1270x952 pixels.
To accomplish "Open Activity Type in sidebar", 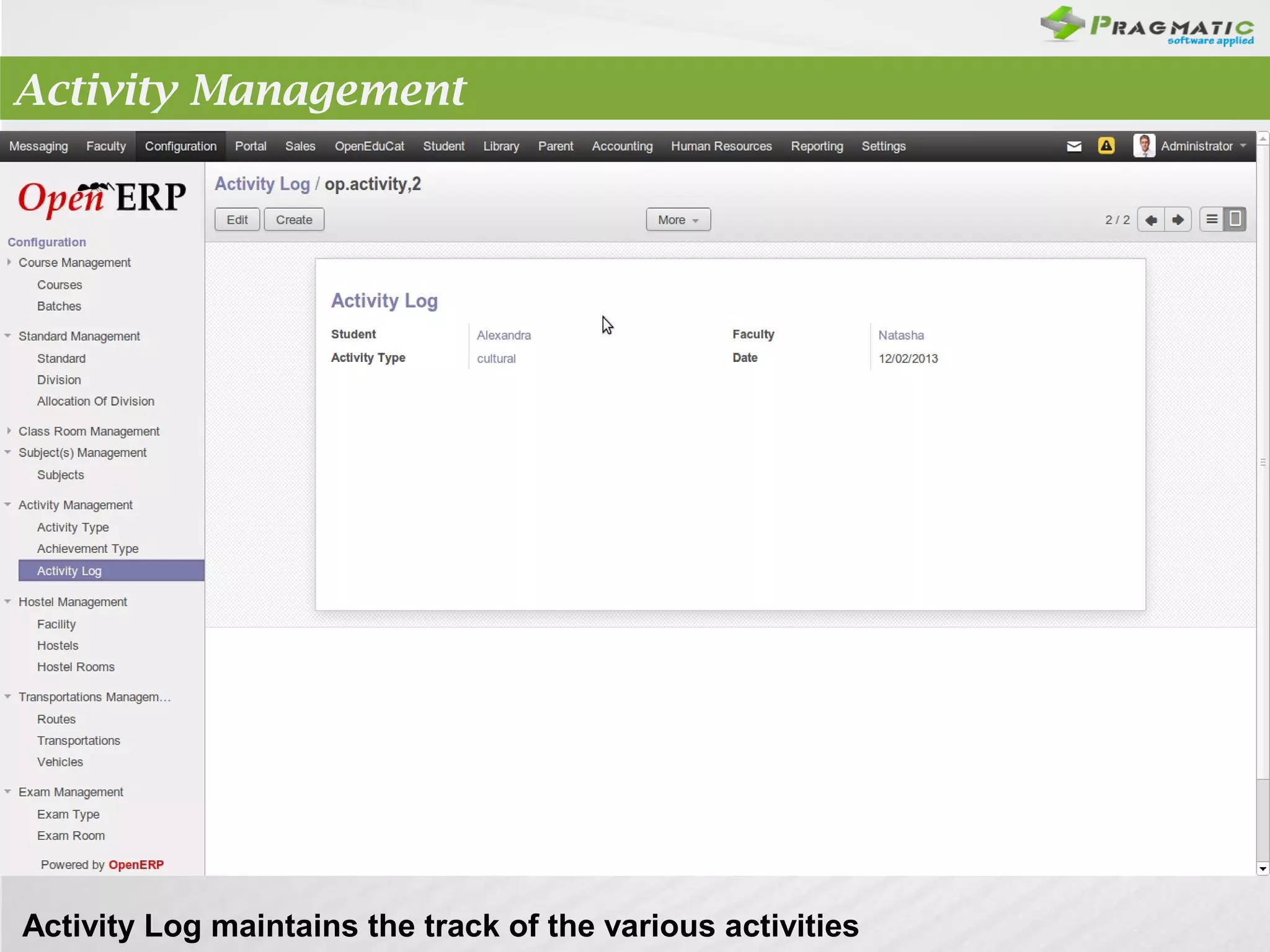I will pos(73,527).
